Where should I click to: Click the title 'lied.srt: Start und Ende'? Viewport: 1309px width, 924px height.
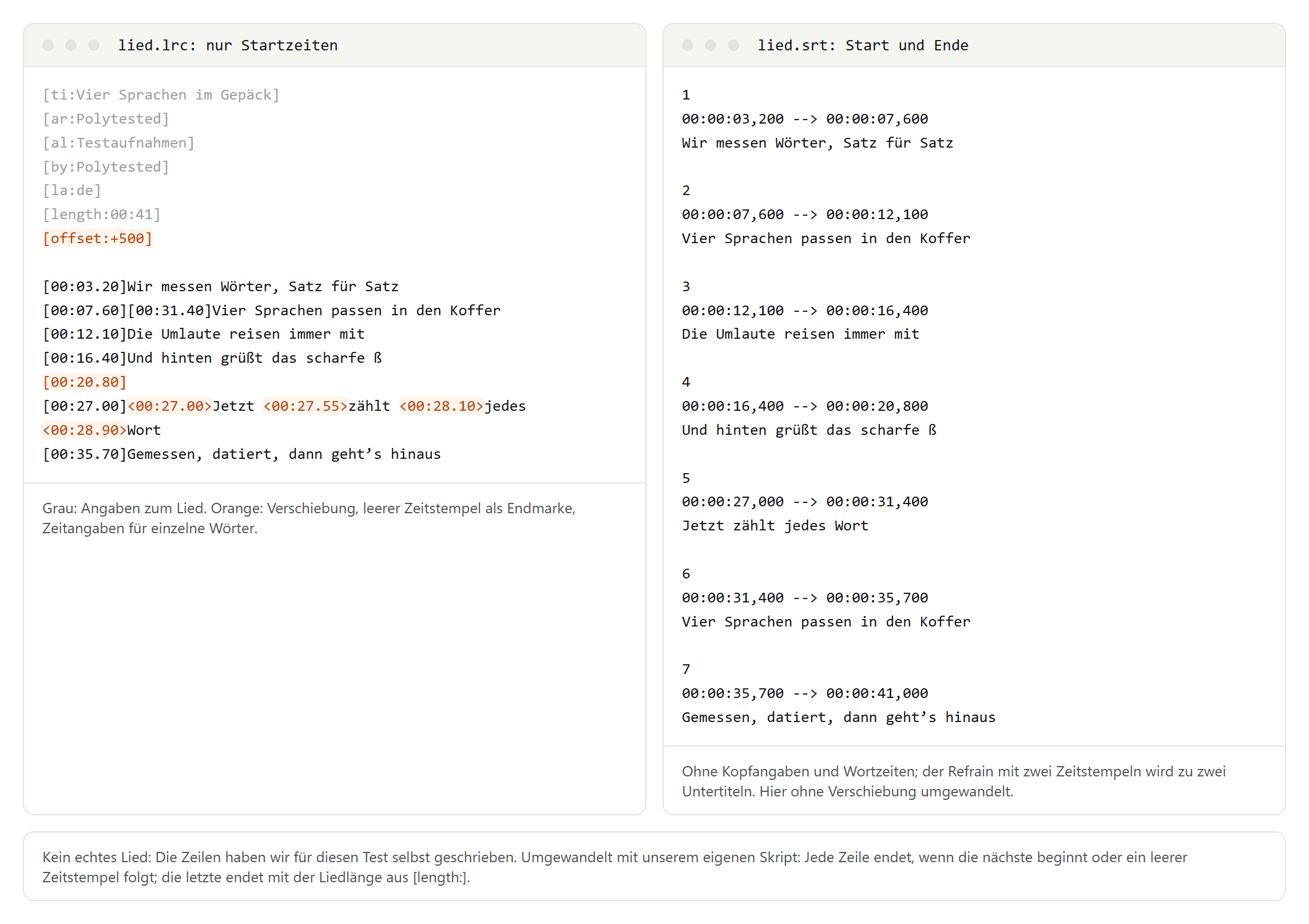point(863,45)
